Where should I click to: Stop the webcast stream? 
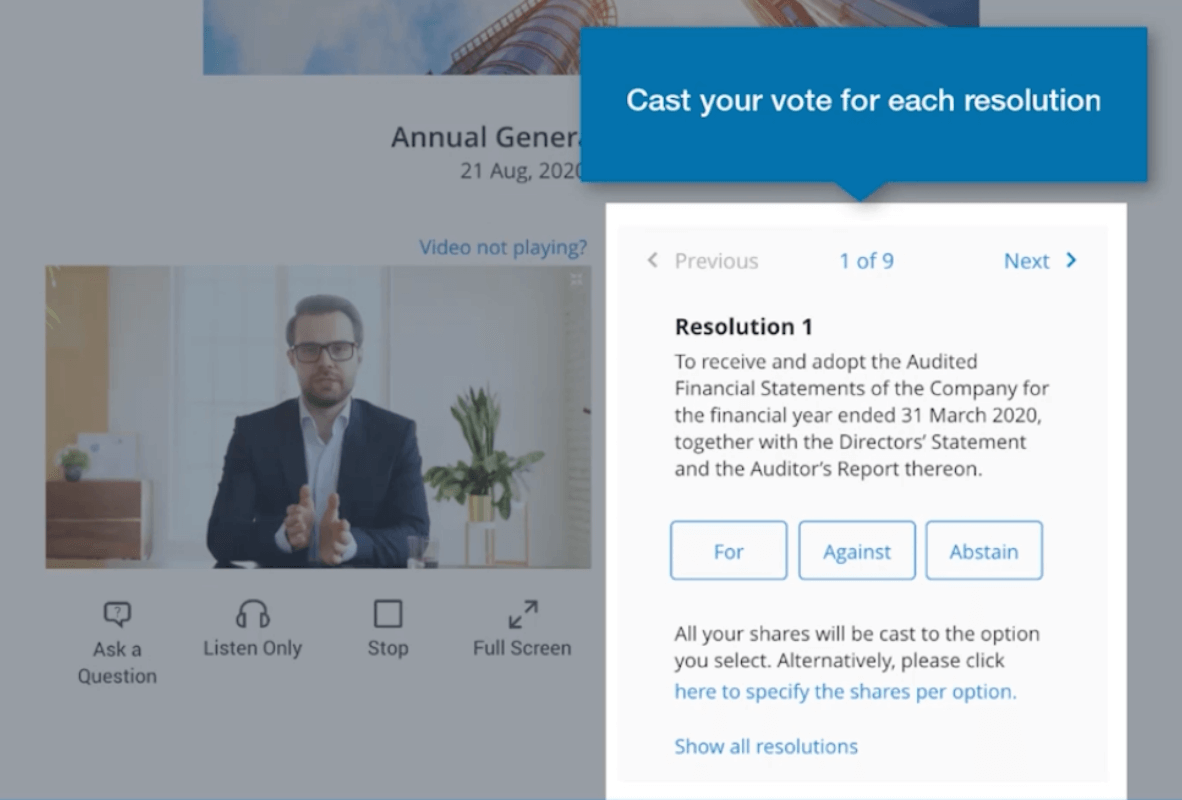(388, 628)
